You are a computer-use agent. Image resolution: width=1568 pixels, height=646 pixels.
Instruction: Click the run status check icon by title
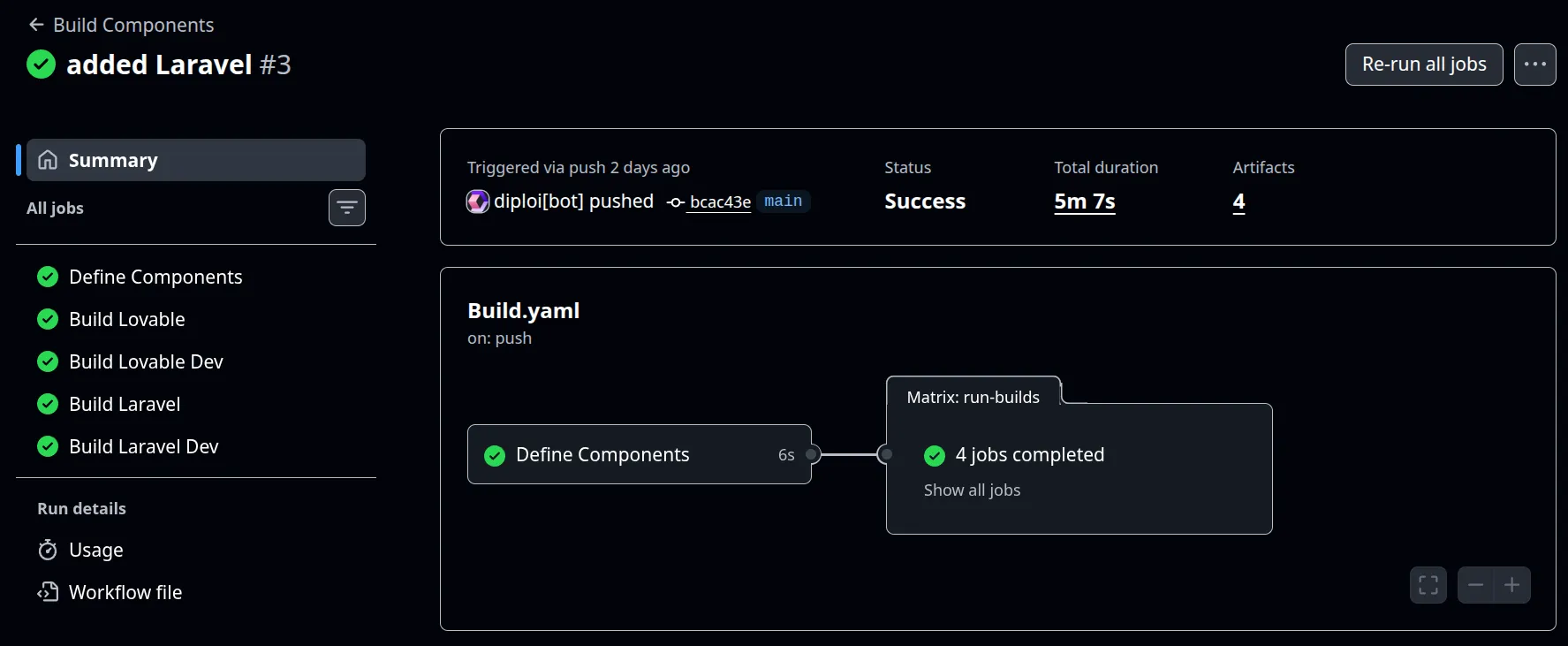pos(41,65)
